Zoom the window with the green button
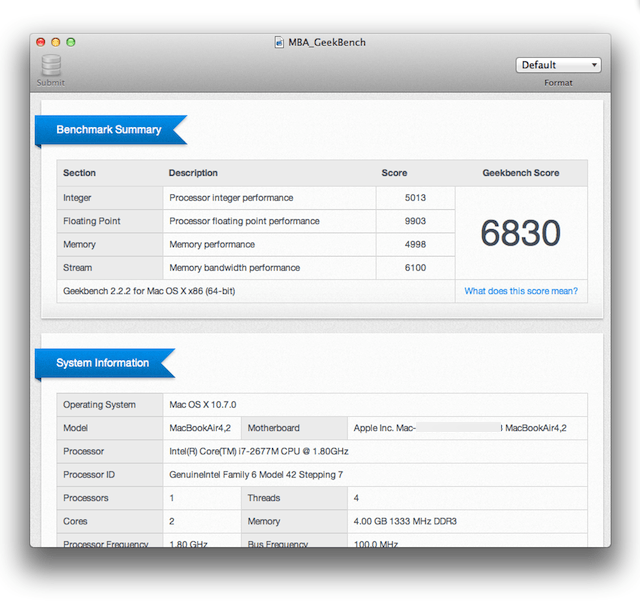The width and height of the screenshot is (640, 602). tap(71, 42)
